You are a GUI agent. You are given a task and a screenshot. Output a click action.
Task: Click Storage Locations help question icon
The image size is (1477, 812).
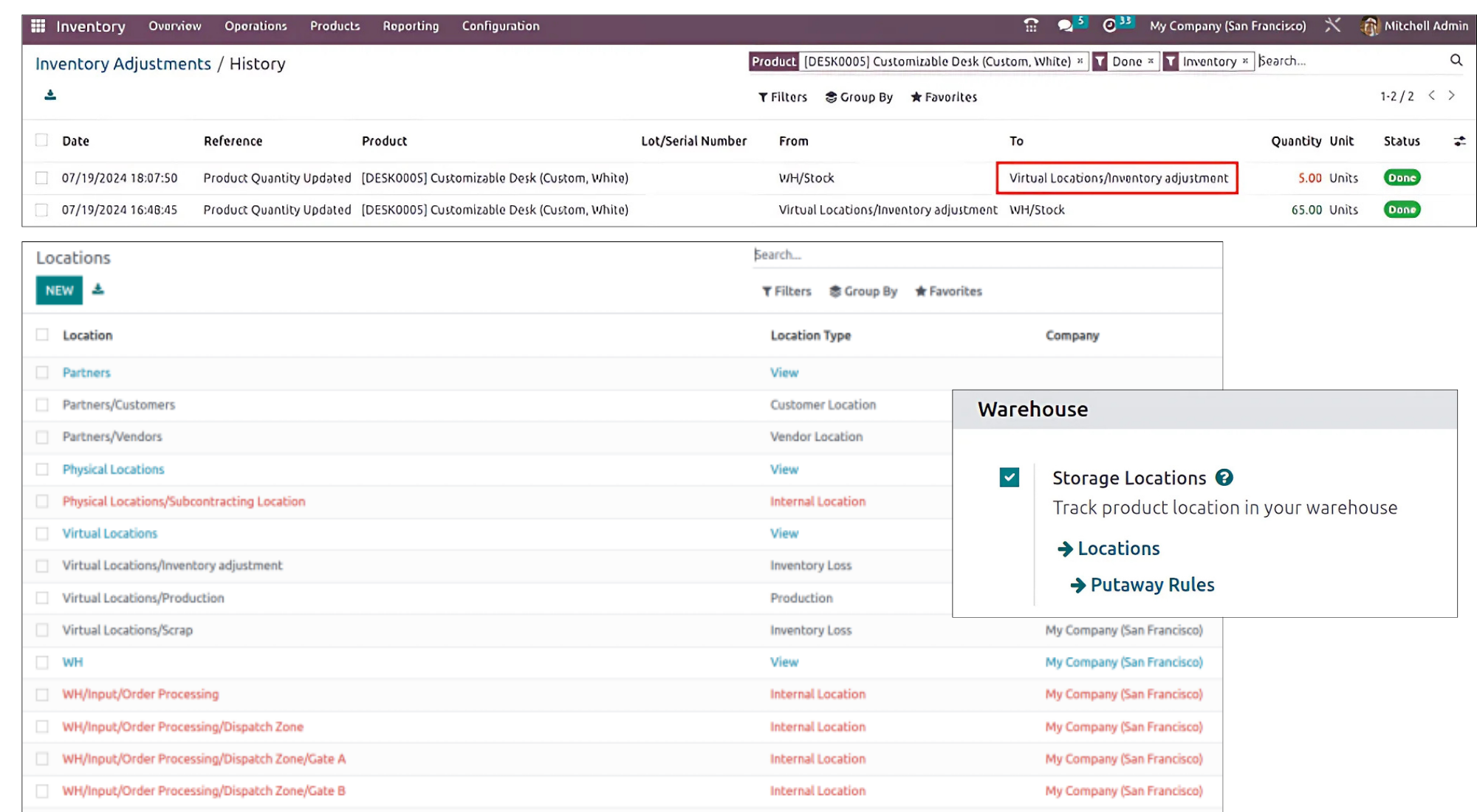click(x=1224, y=478)
